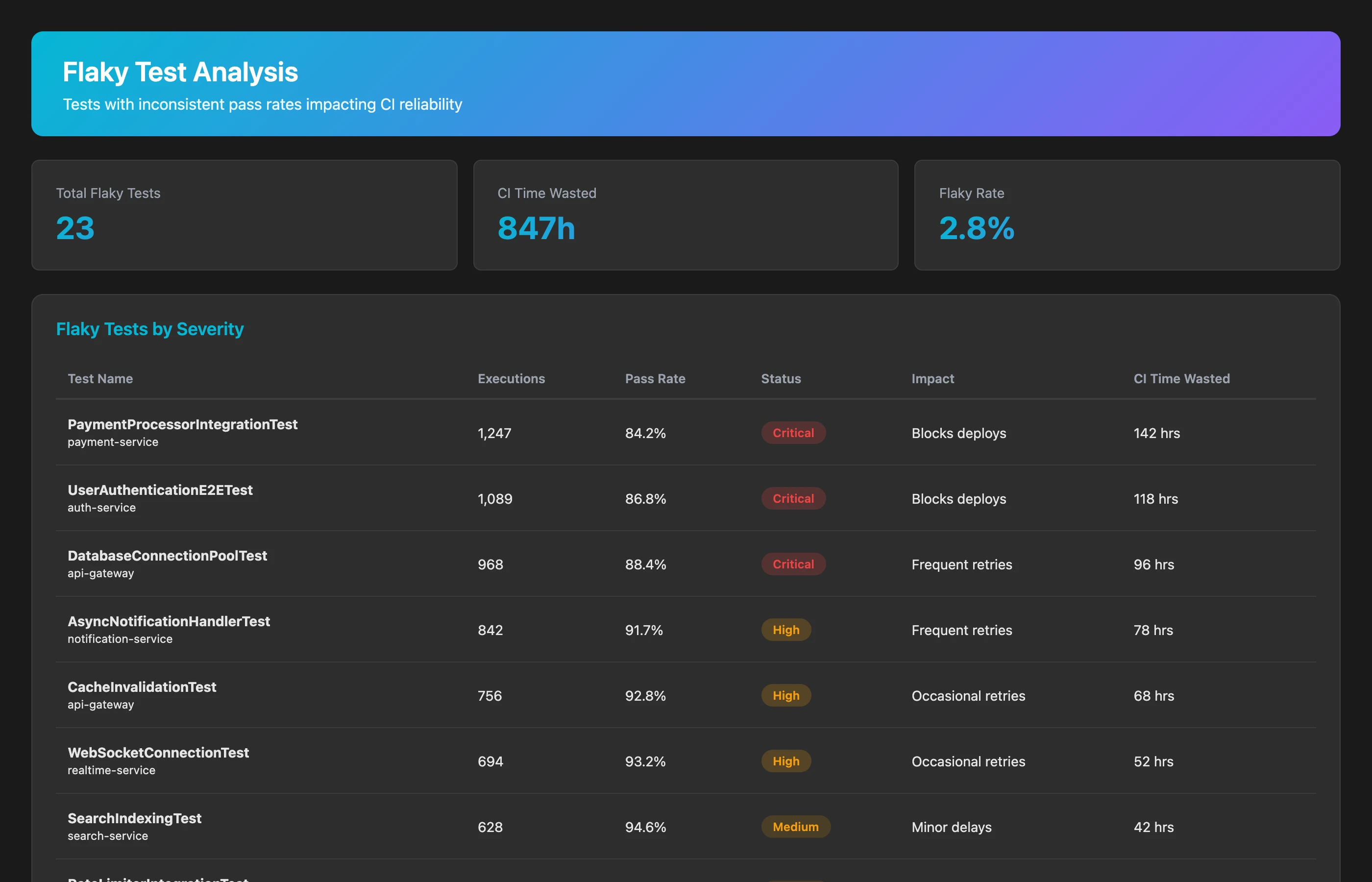Click api-gateway under DatabaseConnectionPoolTest
This screenshot has width=1372, height=882.
[101, 573]
